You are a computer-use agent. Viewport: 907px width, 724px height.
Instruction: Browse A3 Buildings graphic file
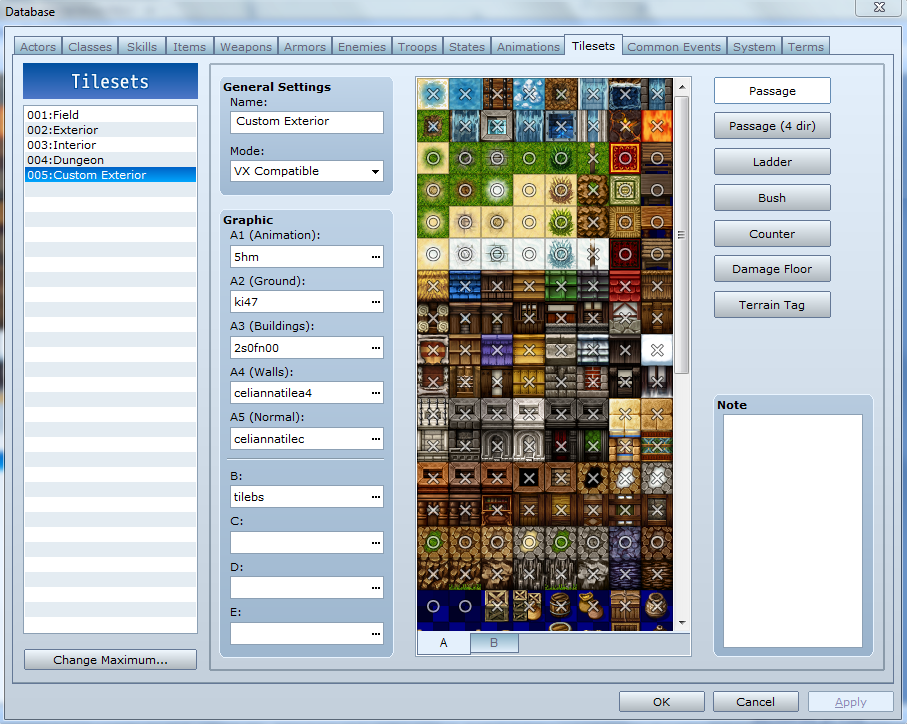pyautogui.click(x=376, y=348)
